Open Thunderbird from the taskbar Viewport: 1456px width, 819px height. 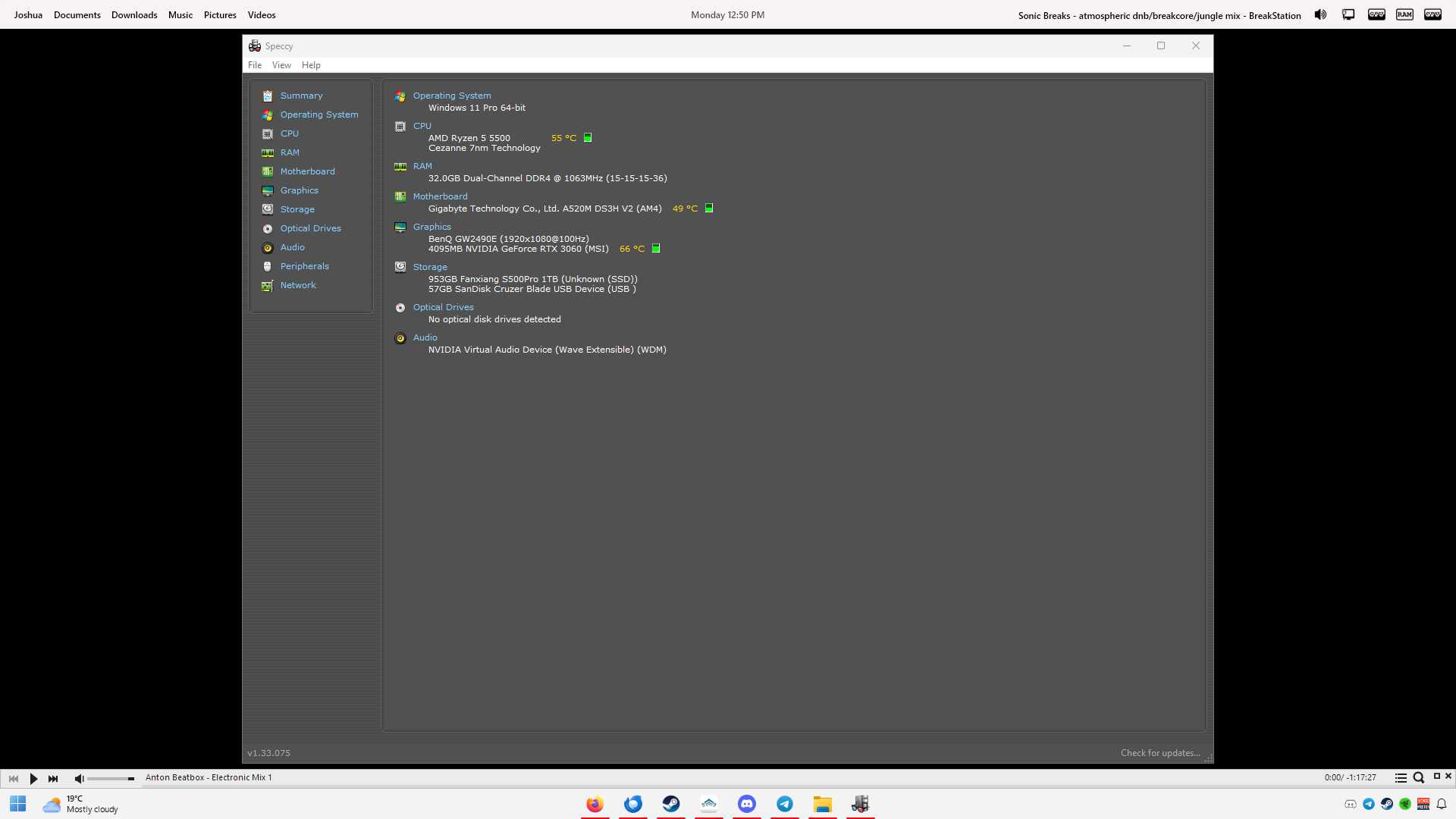point(633,805)
